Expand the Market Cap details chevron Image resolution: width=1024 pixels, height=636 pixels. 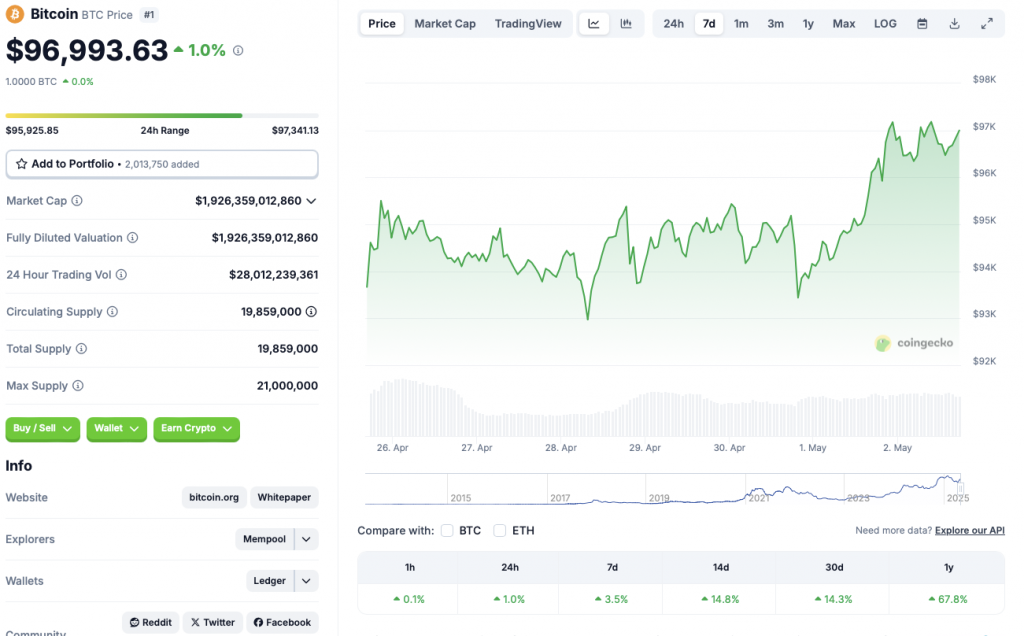click(x=311, y=201)
